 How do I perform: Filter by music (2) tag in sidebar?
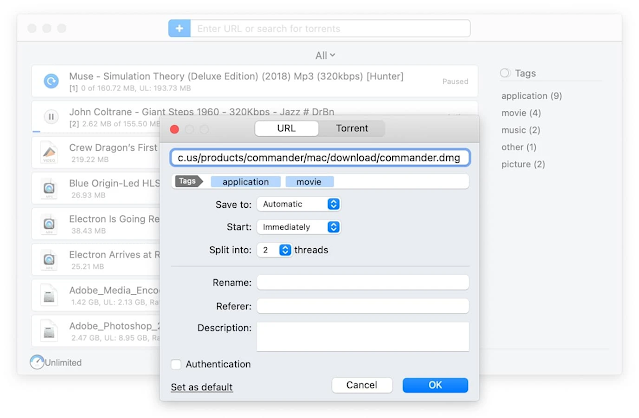pos(521,130)
